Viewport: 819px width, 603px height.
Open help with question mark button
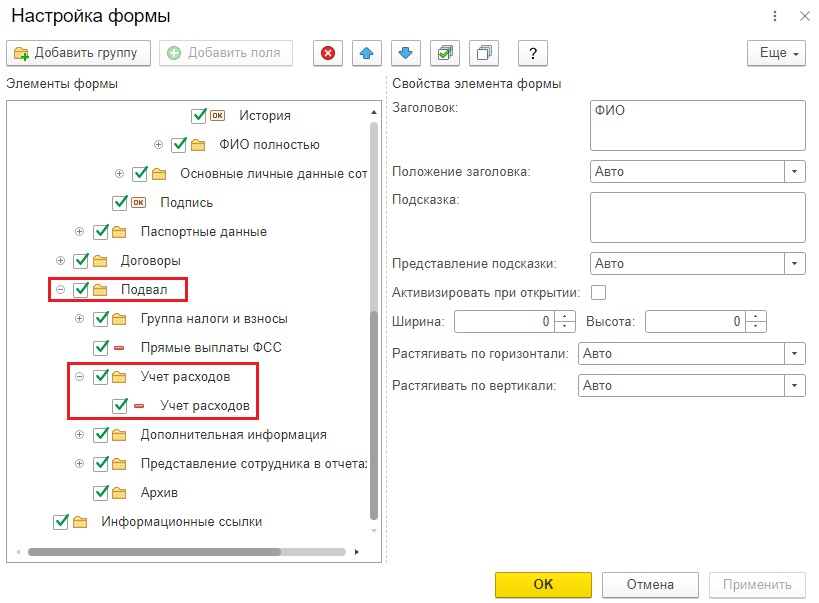click(533, 53)
